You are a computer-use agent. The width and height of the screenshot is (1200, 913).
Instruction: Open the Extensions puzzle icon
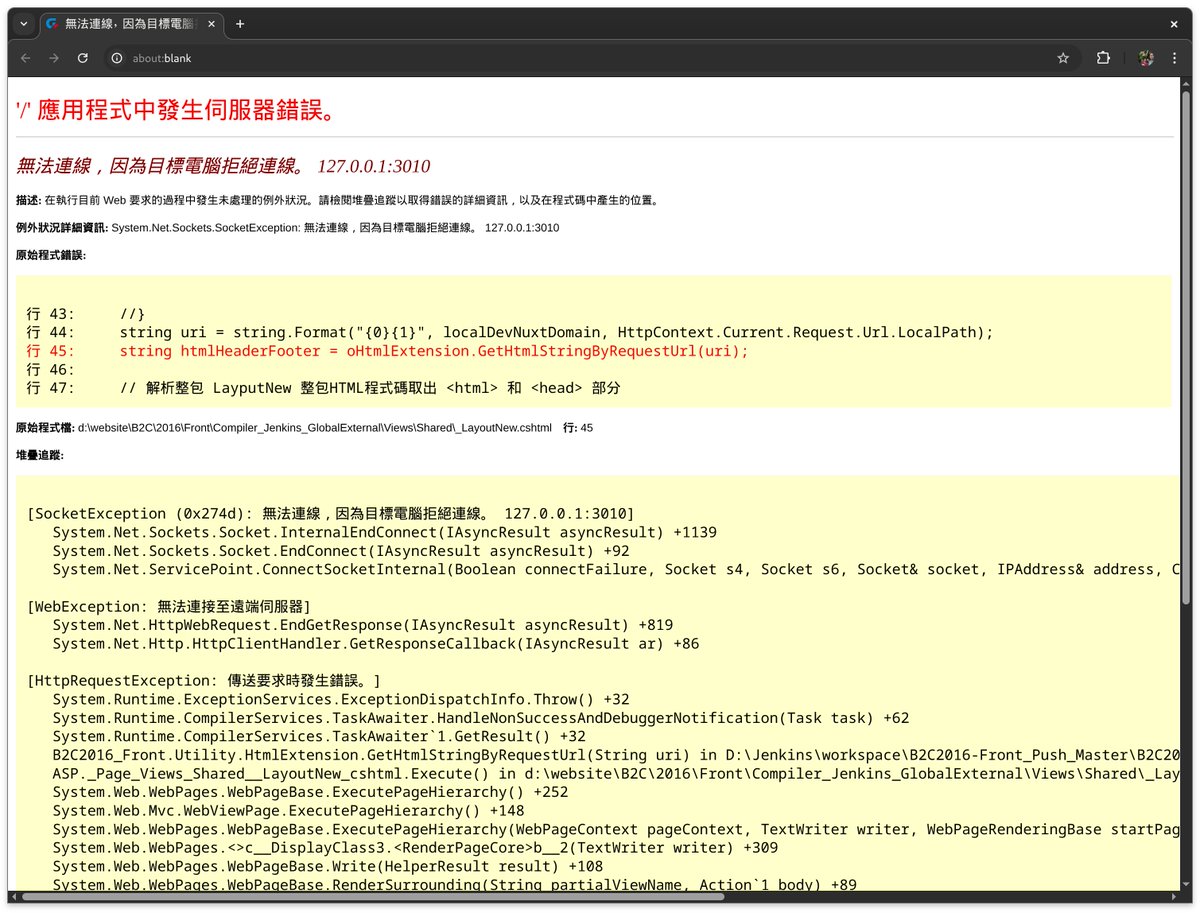[1103, 58]
